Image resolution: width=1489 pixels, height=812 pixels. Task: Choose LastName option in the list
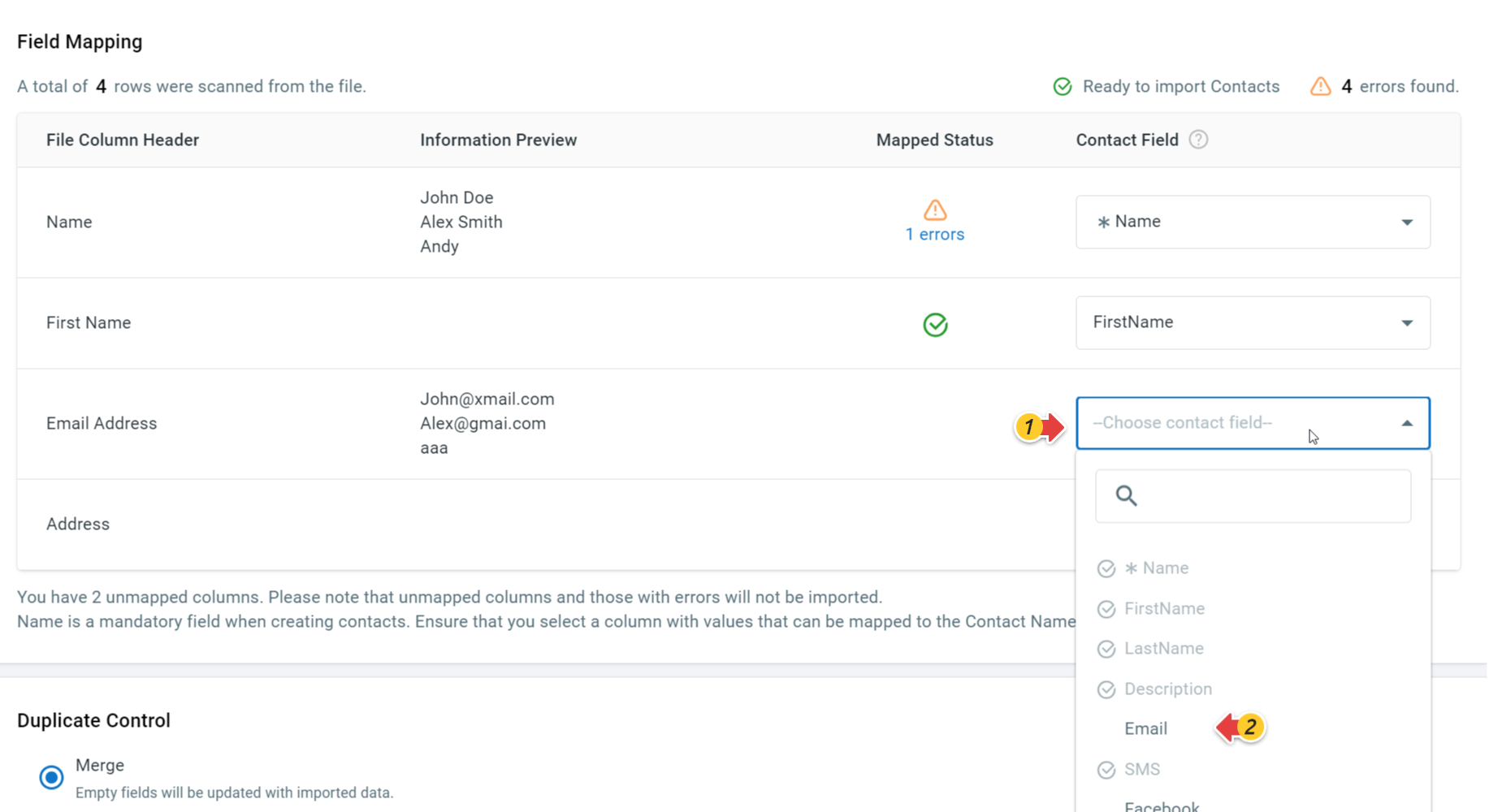[x=1164, y=648]
